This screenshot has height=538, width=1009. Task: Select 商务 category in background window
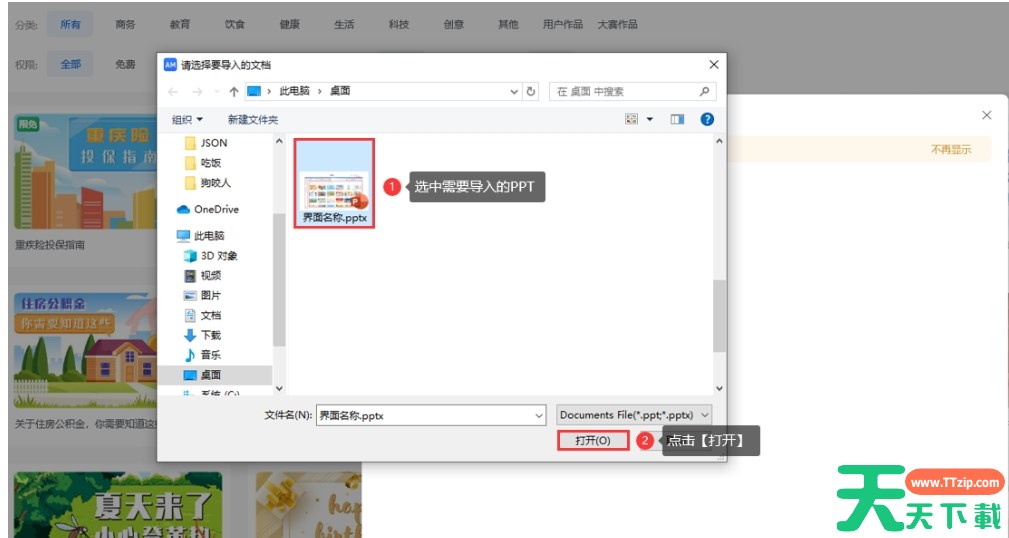[125, 24]
